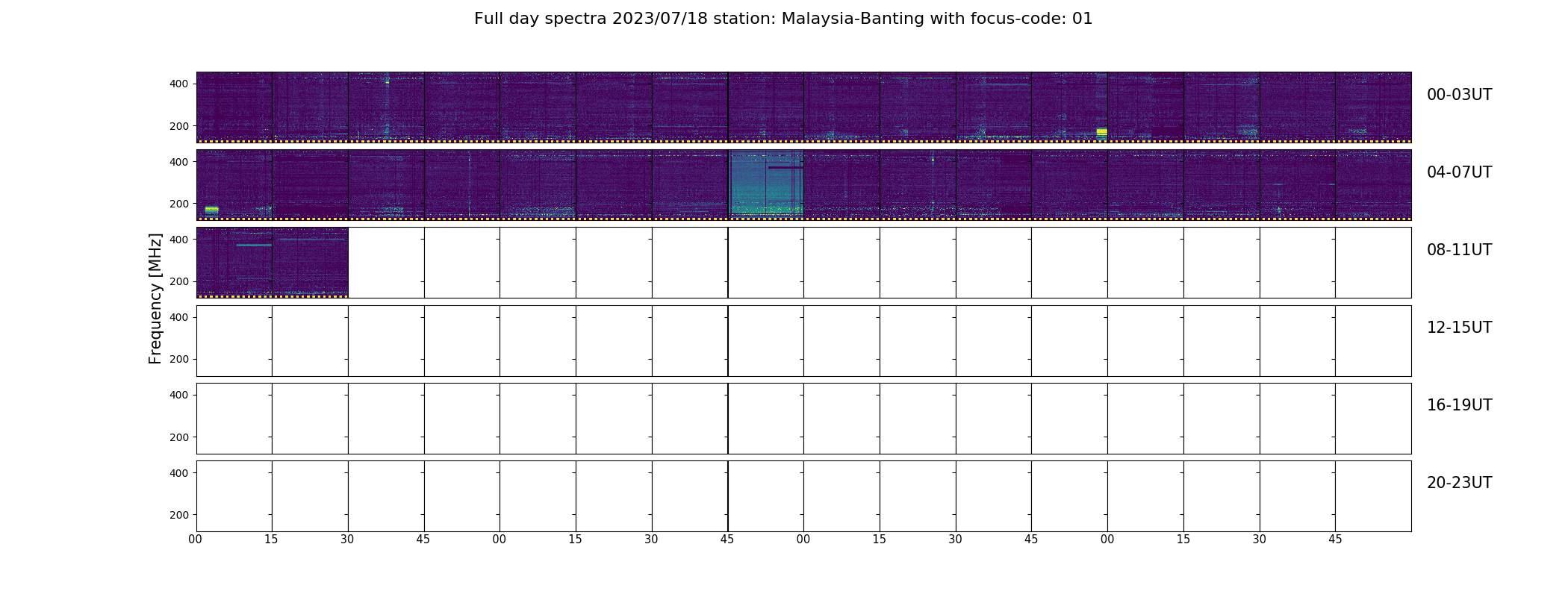Viewport: 1568px width, 597px height.
Task: Click the 400 tick label of the 04-07UT row
Action: tap(179, 162)
